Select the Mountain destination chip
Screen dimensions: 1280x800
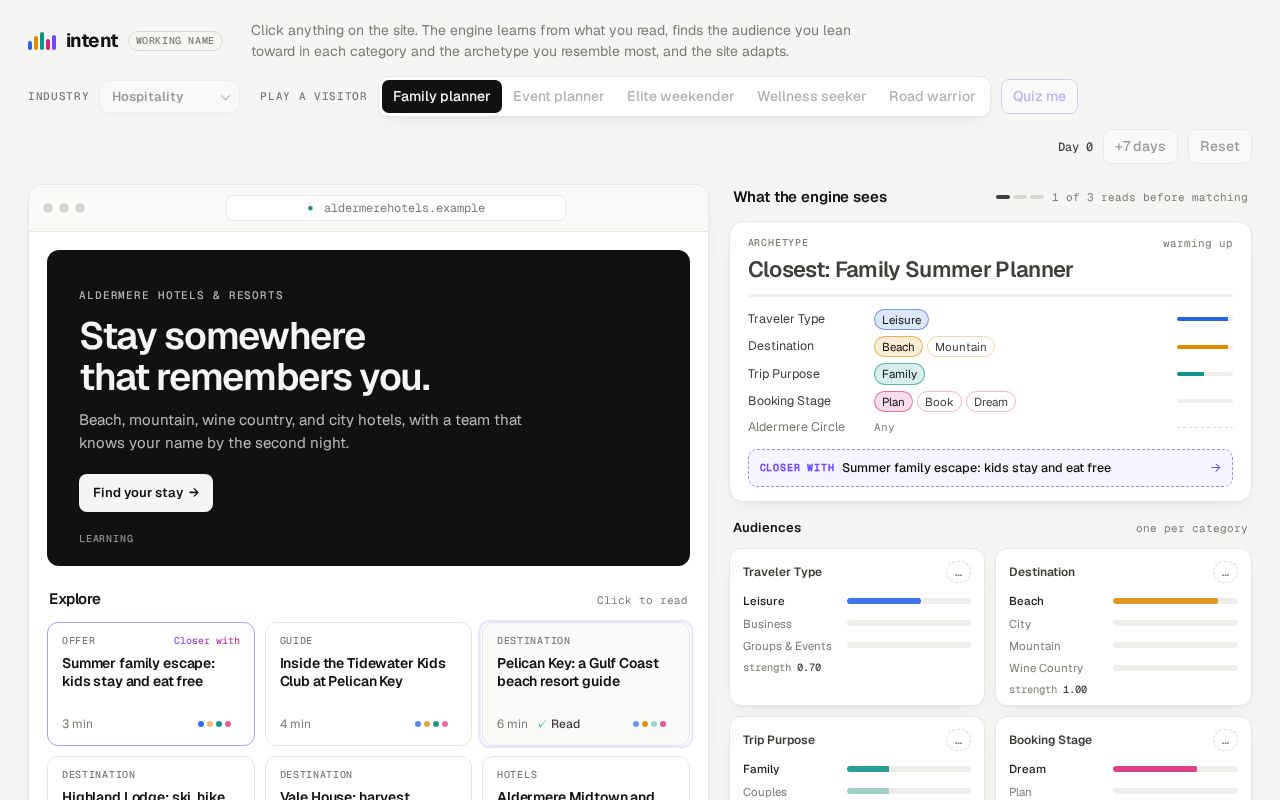click(960, 347)
